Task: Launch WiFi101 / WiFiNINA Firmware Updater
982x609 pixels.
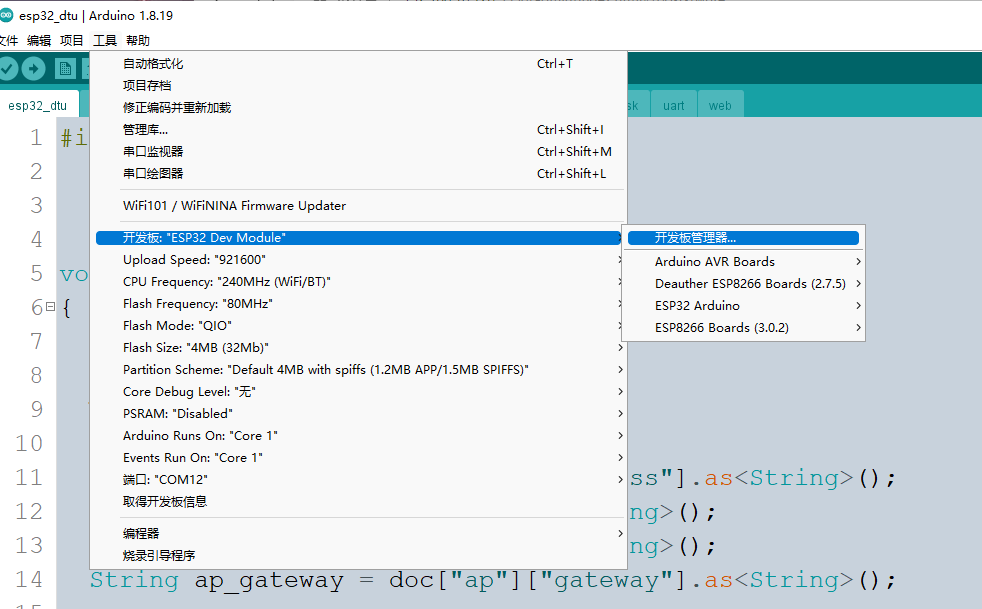Action: 359,206
